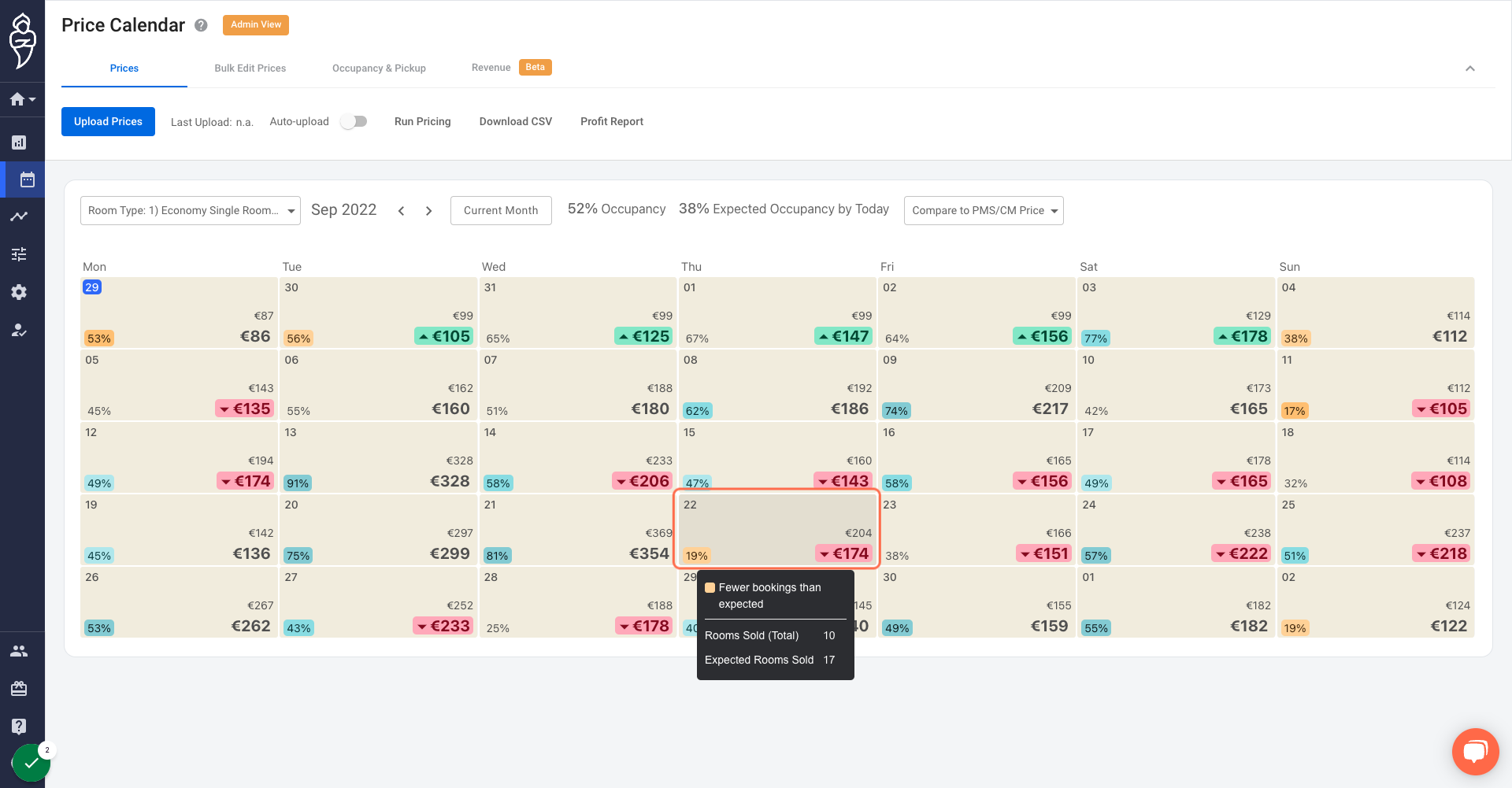Open the Room Type dropdown
Screen dimensions: 1512x788
tap(191, 210)
